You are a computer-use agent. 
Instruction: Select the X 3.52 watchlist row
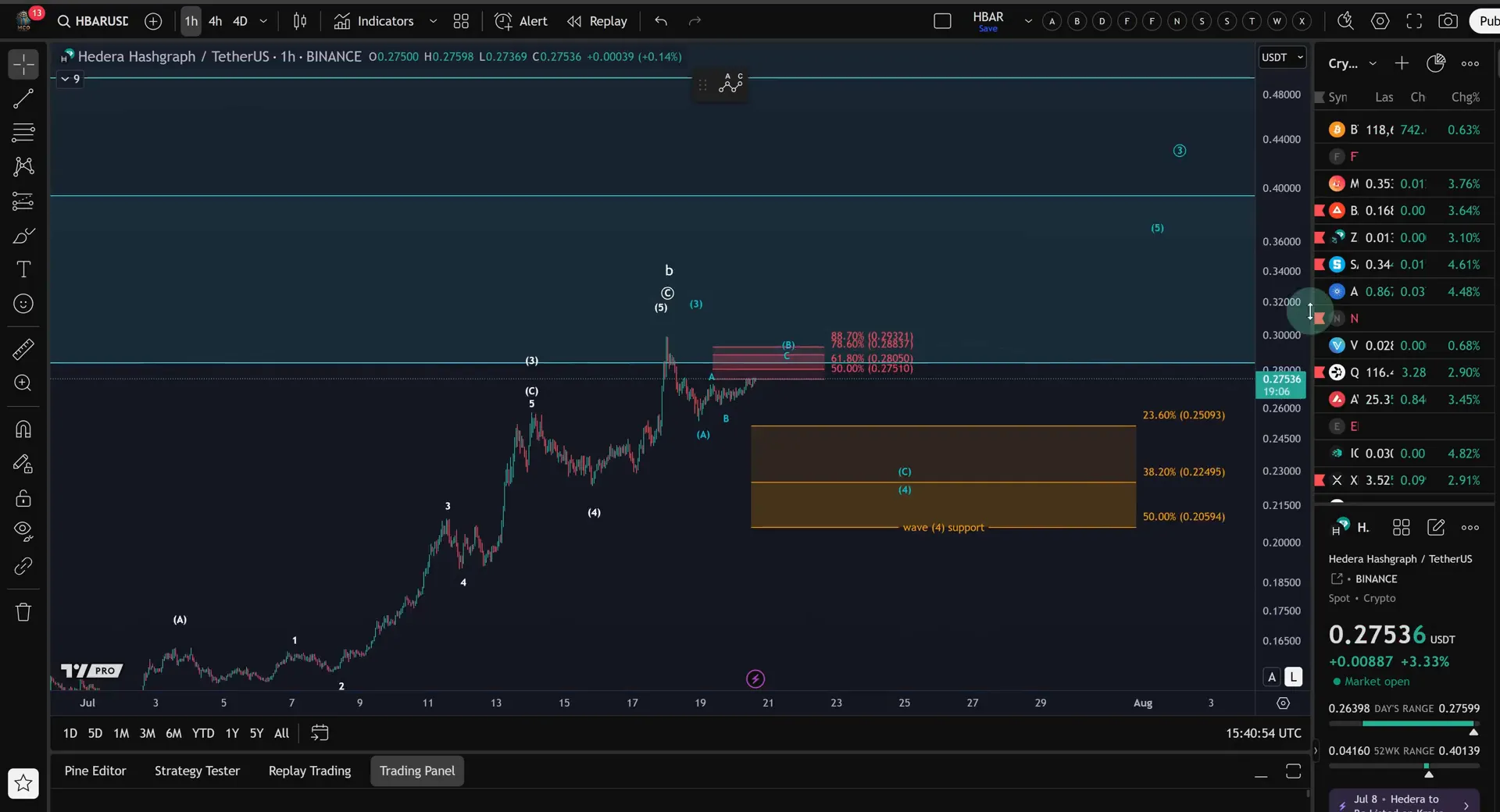tap(1405, 480)
